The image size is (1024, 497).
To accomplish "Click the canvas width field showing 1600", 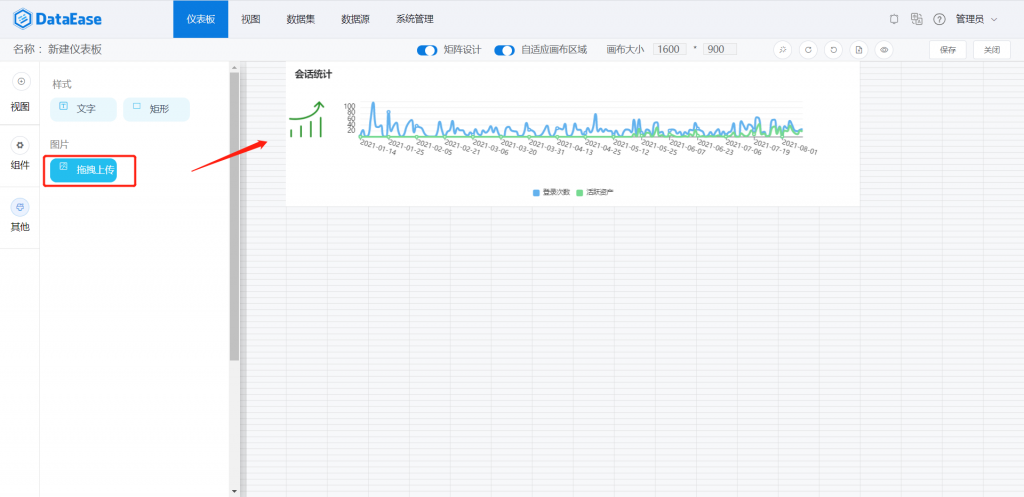I will tap(669, 49).
